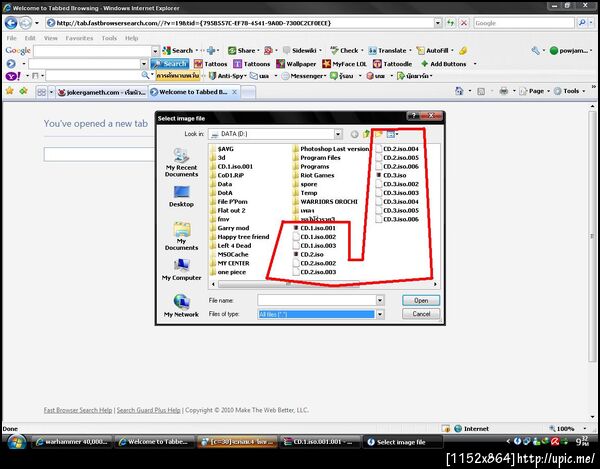Screen dimensions: 600x469
Task: Click Sidewiki on Google toolbar
Action: pos(301,50)
